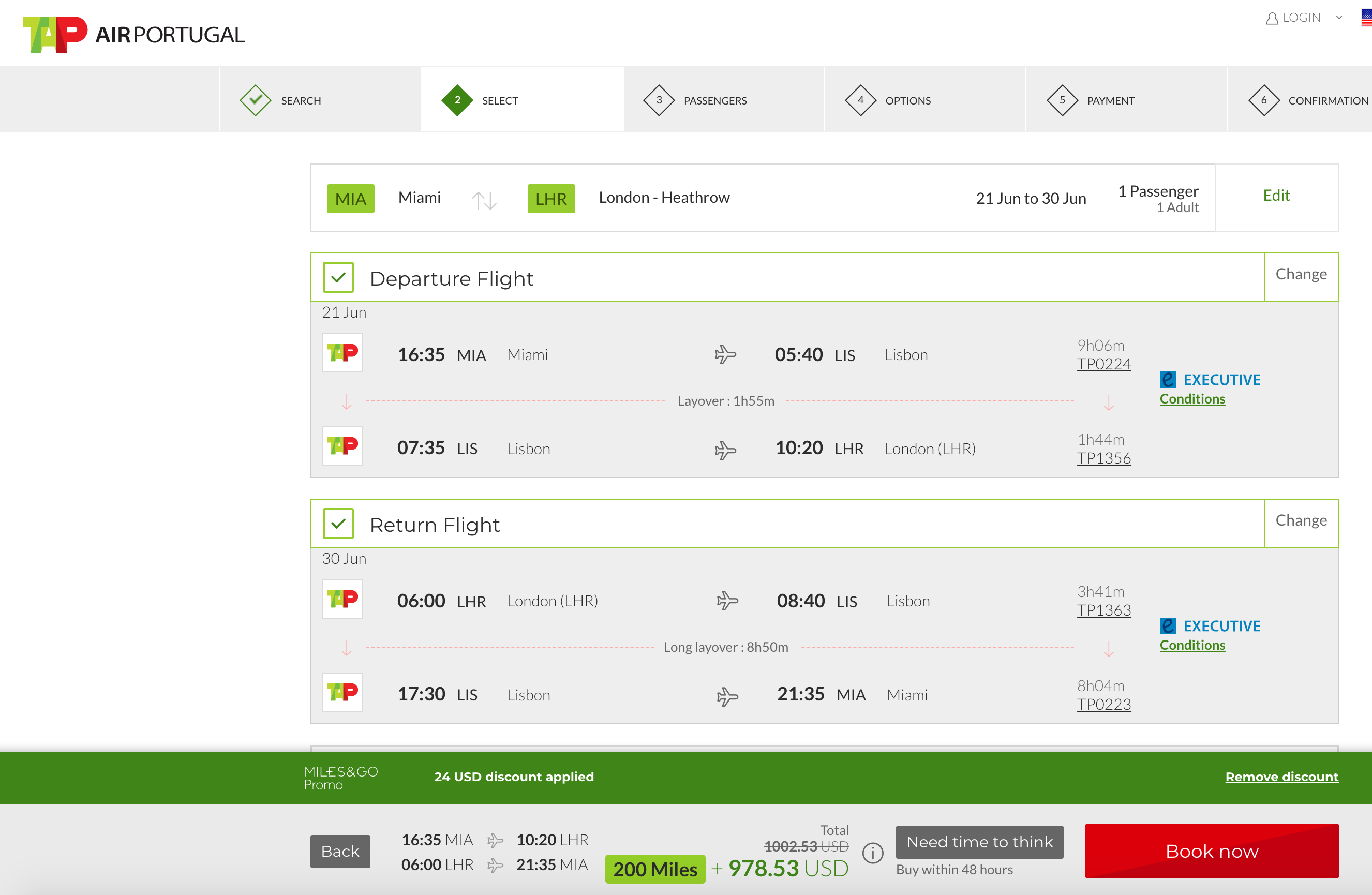This screenshot has height=895, width=1372.
Task: Toggle the Departure Flight checkbox
Action: click(x=338, y=278)
